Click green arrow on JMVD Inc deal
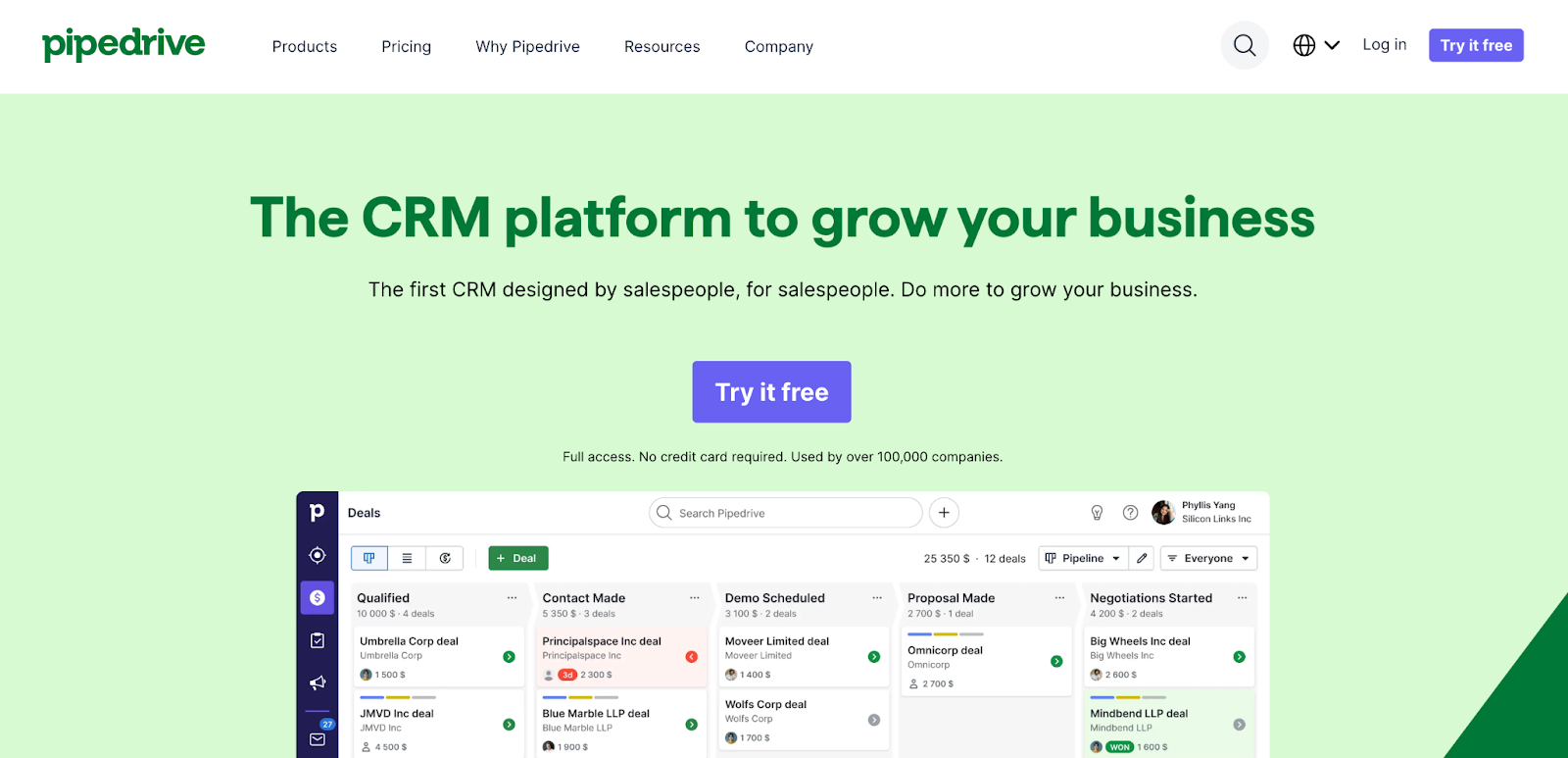Screen dimensions: 1568x758 [509, 725]
